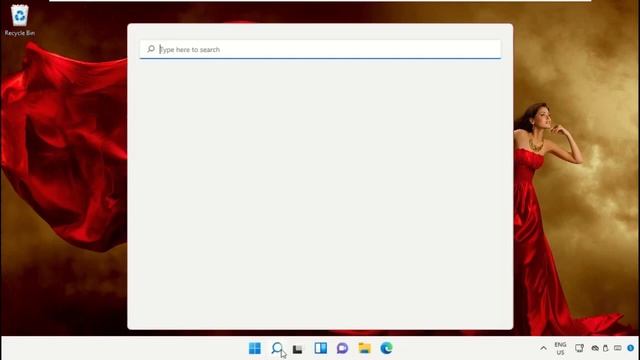The height and width of the screenshot is (360, 640).
Task: Click the battery tray icon
Action: point(606,348)
